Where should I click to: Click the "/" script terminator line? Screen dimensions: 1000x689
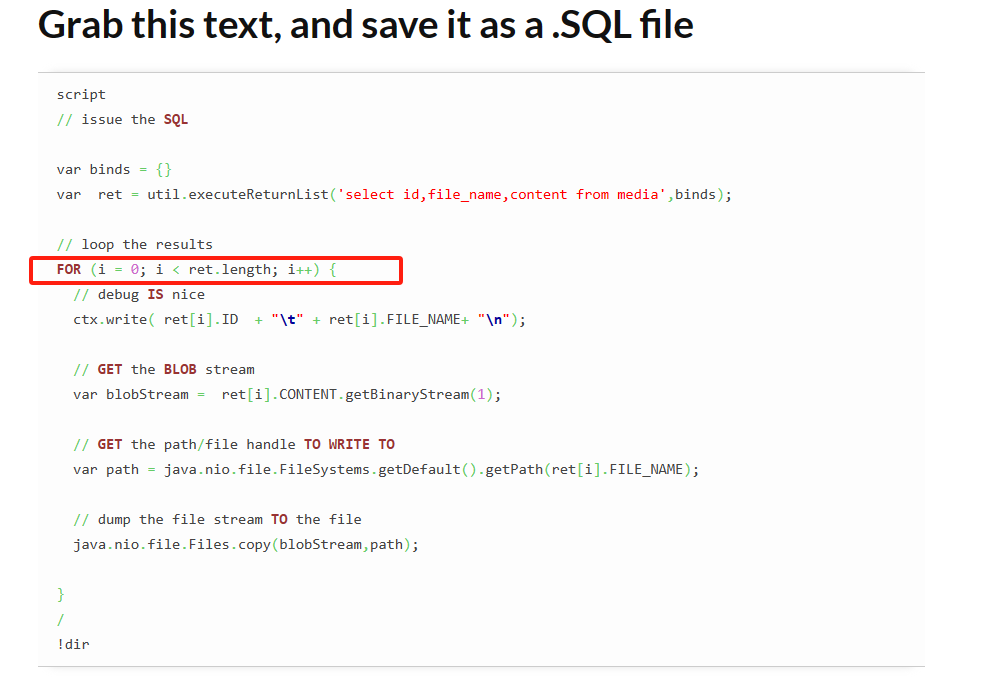pyautogui.click(x=61, y=619)
